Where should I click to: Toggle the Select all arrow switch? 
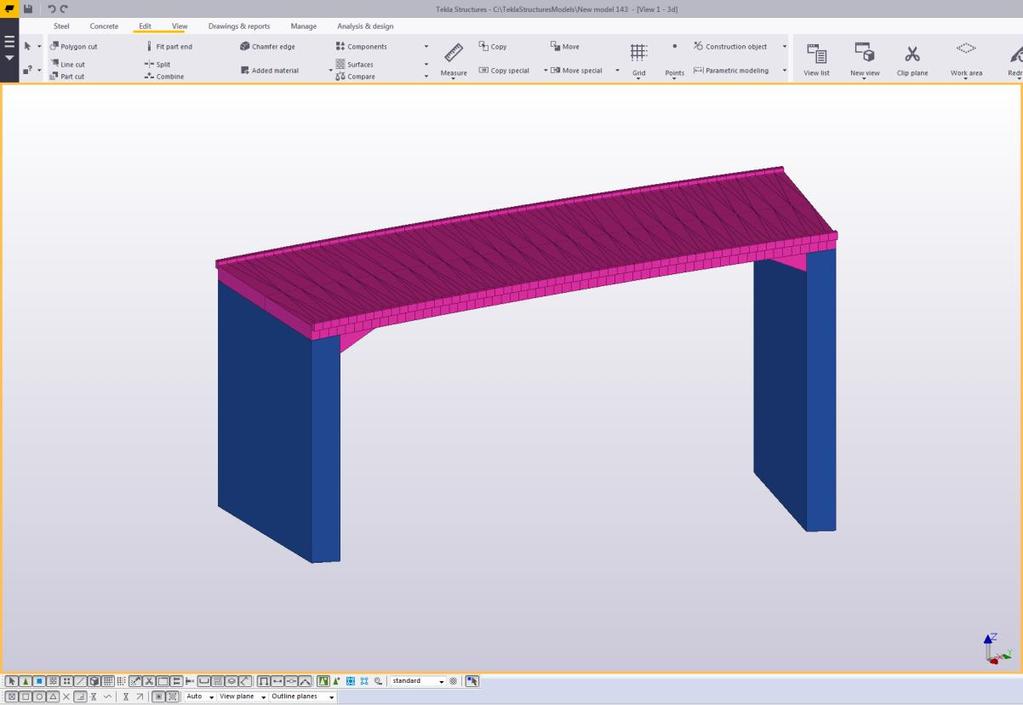(11, 681)
